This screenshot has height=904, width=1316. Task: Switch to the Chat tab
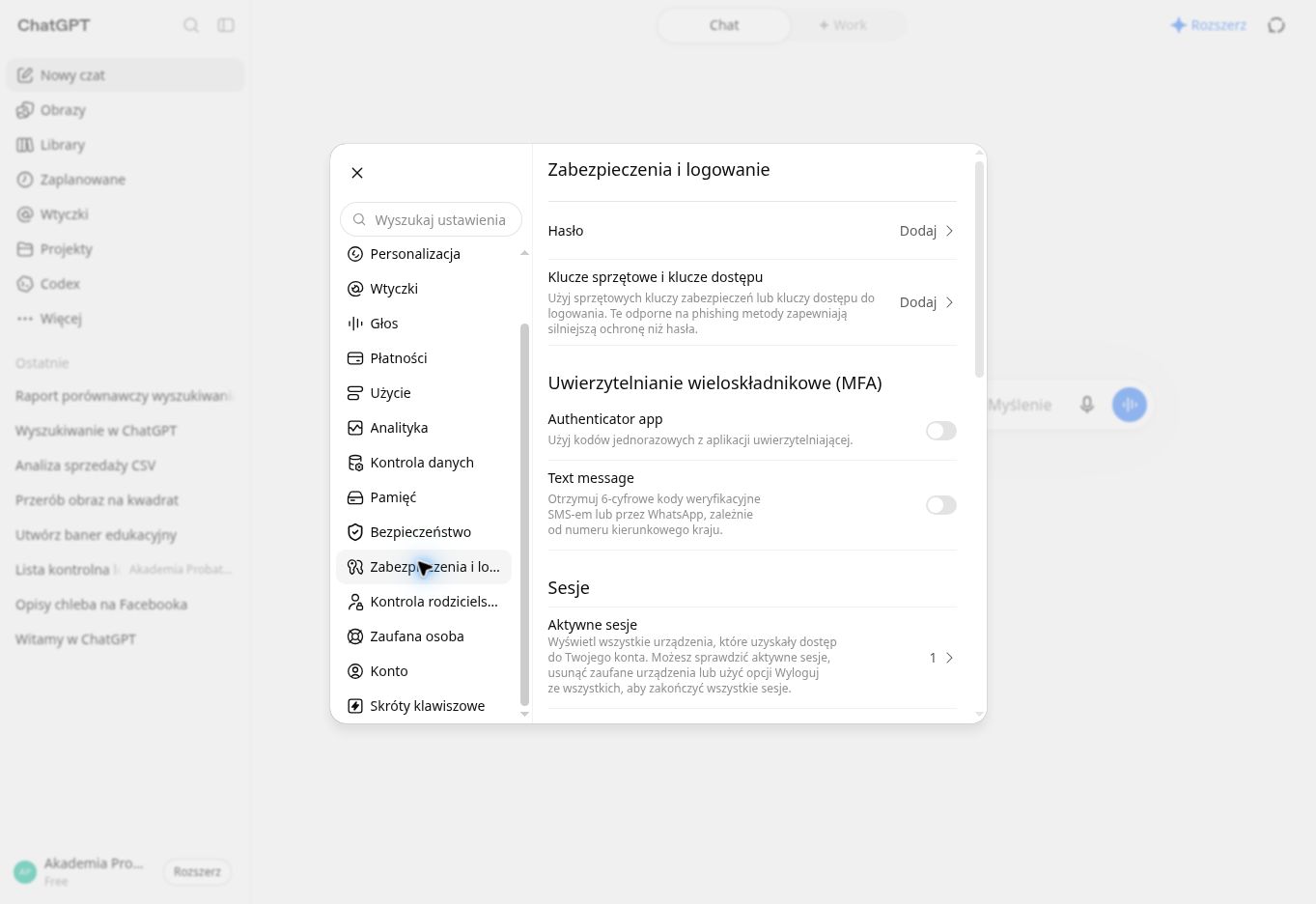coord(724,25)
